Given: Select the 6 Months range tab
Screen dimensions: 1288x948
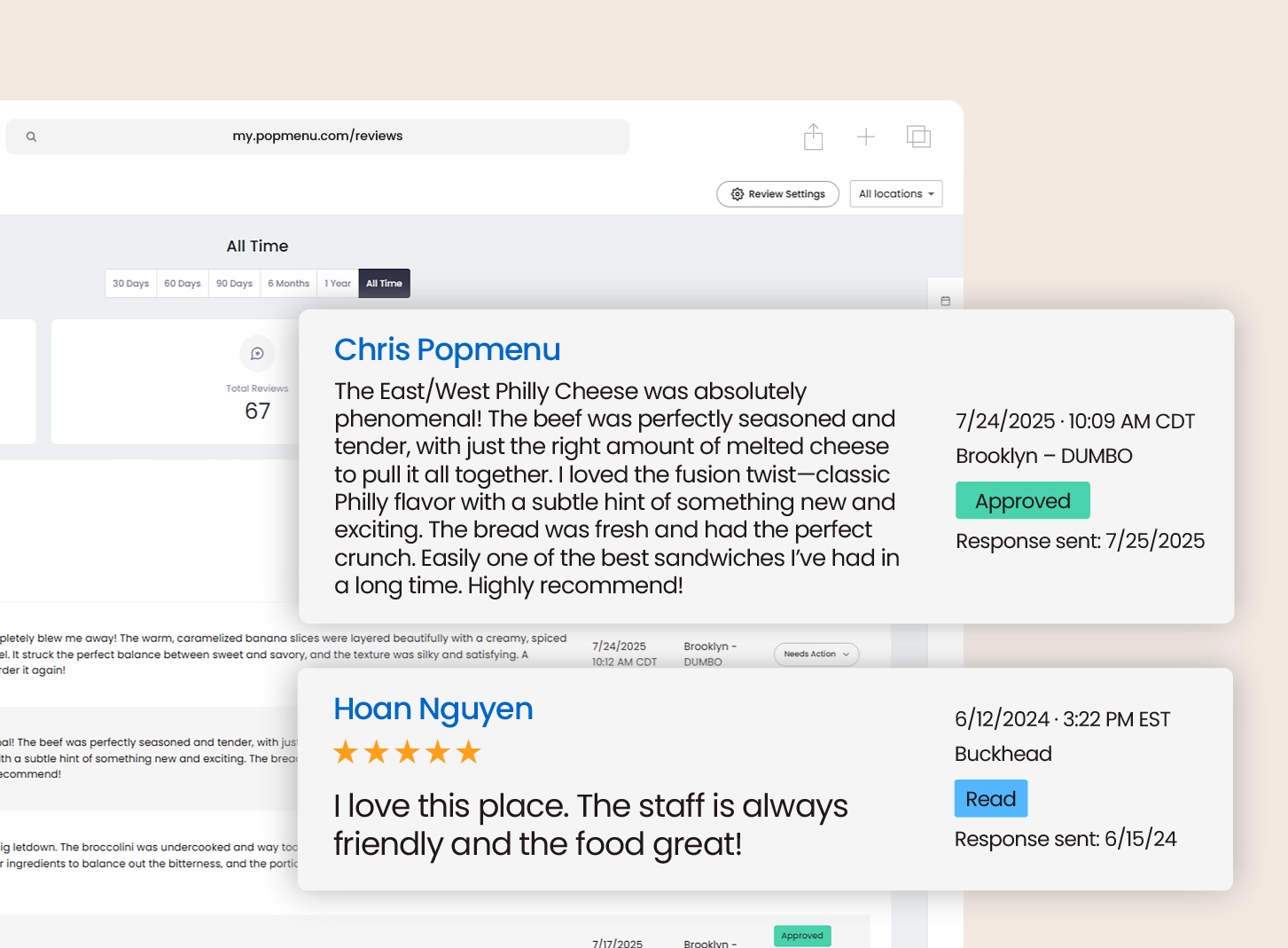Looking at the screenshot, I should 289,284.
